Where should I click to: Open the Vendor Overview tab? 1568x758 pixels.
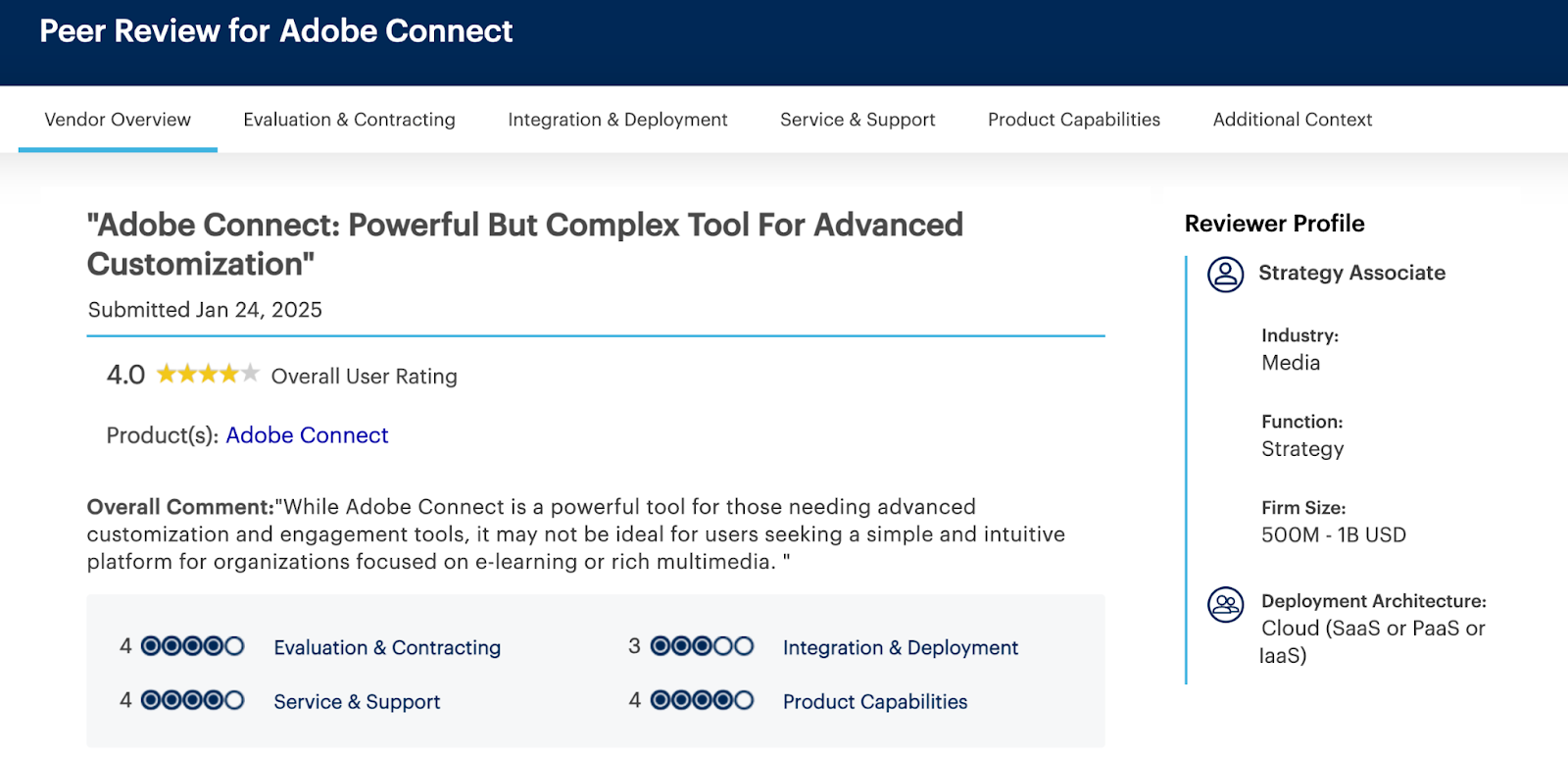click(118, 120)
